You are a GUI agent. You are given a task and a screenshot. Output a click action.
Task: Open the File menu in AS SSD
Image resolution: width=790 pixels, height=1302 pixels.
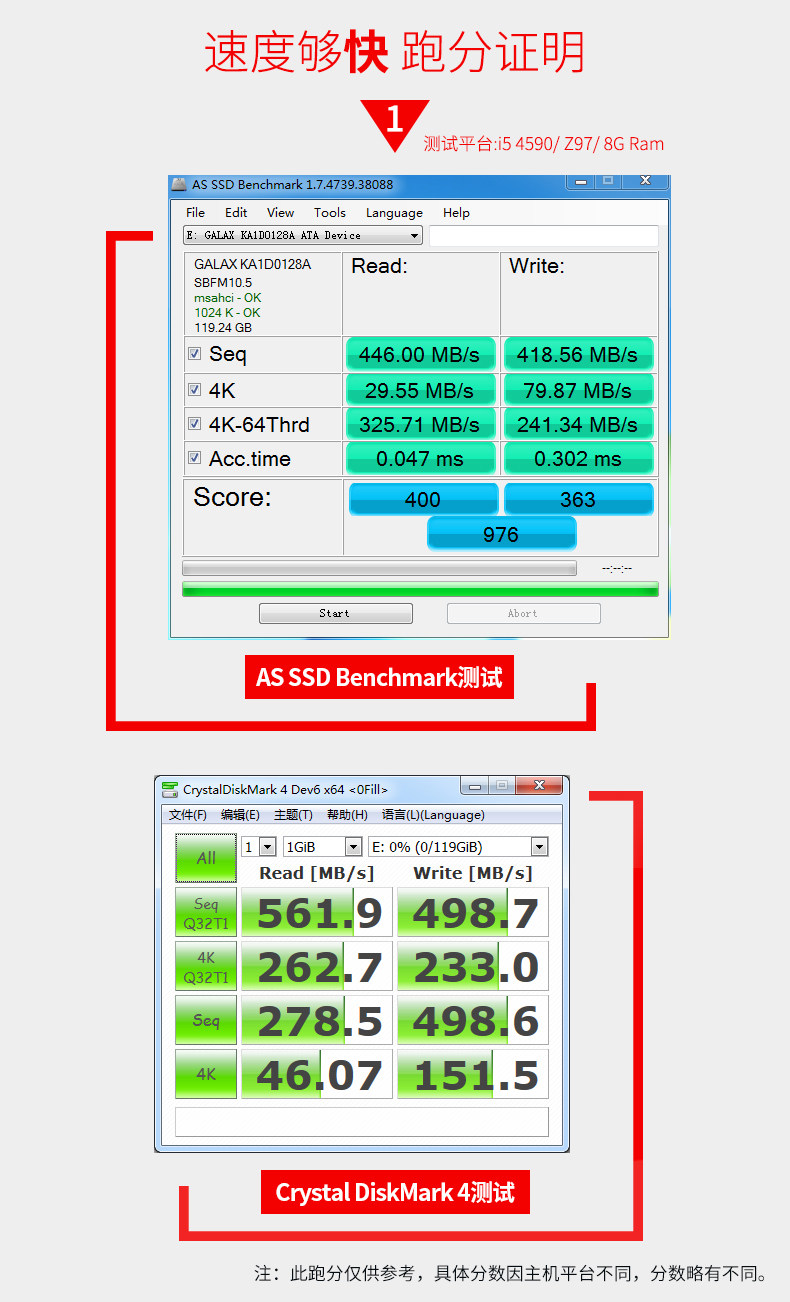click(x=195, y=213)
